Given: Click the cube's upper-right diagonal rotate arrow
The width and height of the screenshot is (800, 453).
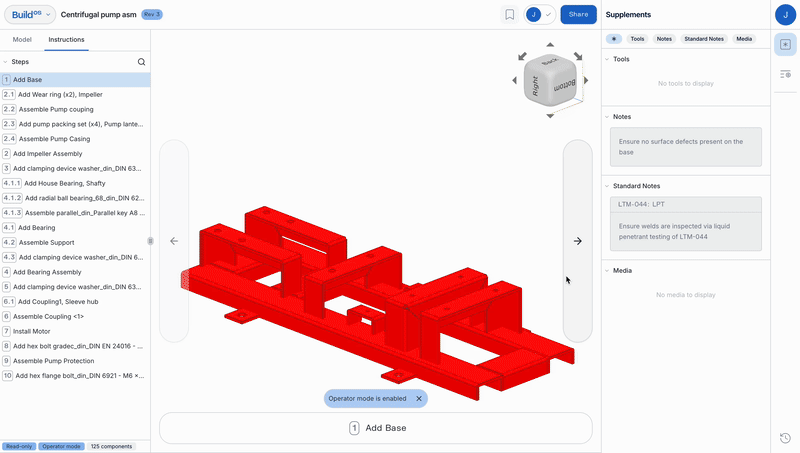Looking at the screenshot, I should (578, 56).
